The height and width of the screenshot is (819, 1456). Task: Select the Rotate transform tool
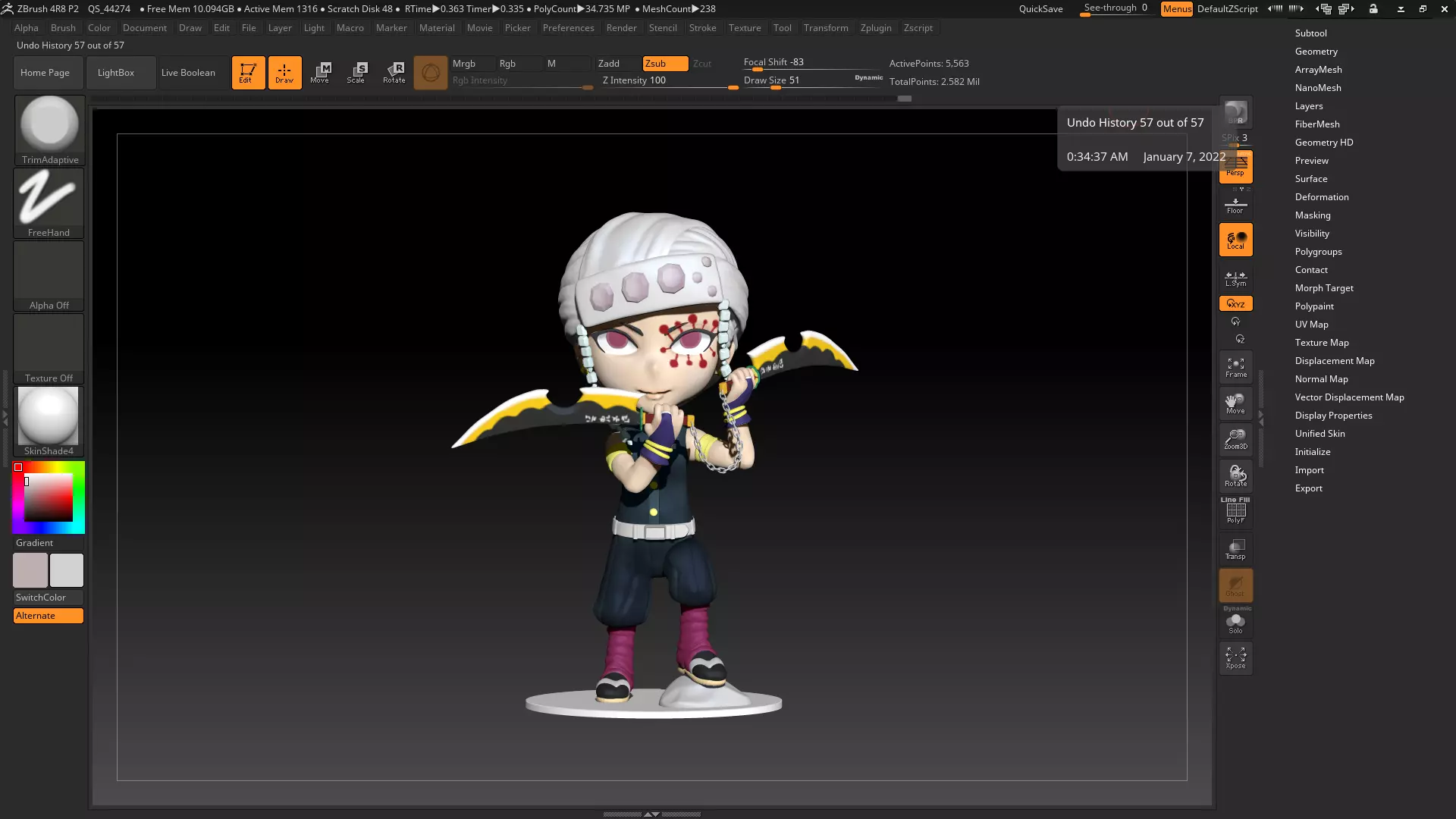point(394,73)
